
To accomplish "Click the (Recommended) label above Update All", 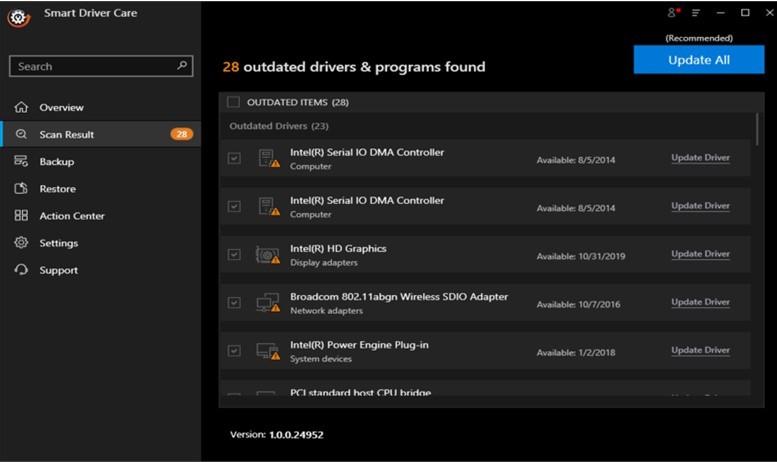I will tap(699, 38).
